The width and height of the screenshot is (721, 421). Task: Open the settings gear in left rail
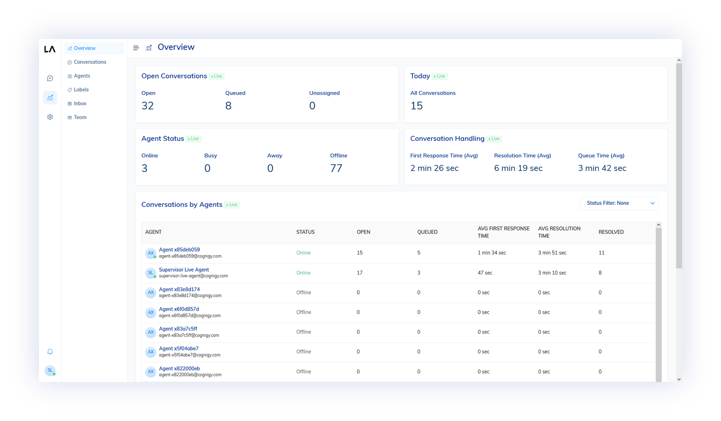pyautogui.click(x=50, y=117)
